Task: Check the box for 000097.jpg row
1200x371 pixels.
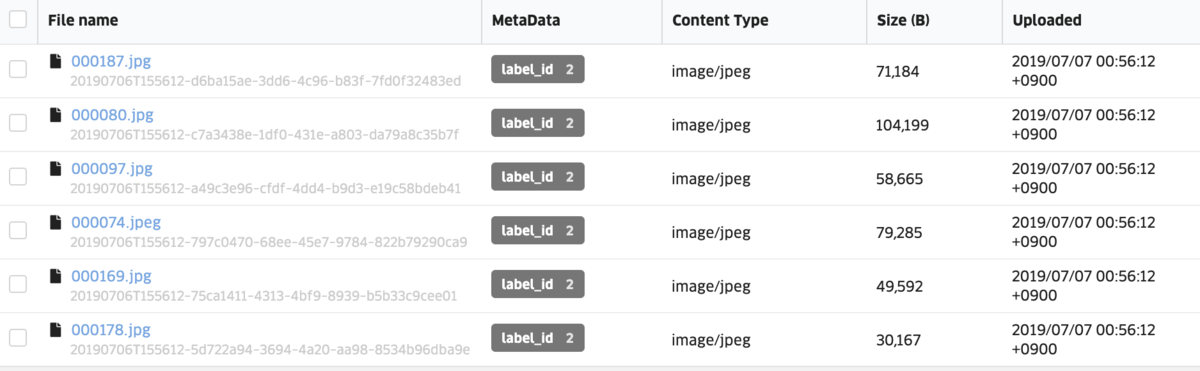Action: point(18,177)
